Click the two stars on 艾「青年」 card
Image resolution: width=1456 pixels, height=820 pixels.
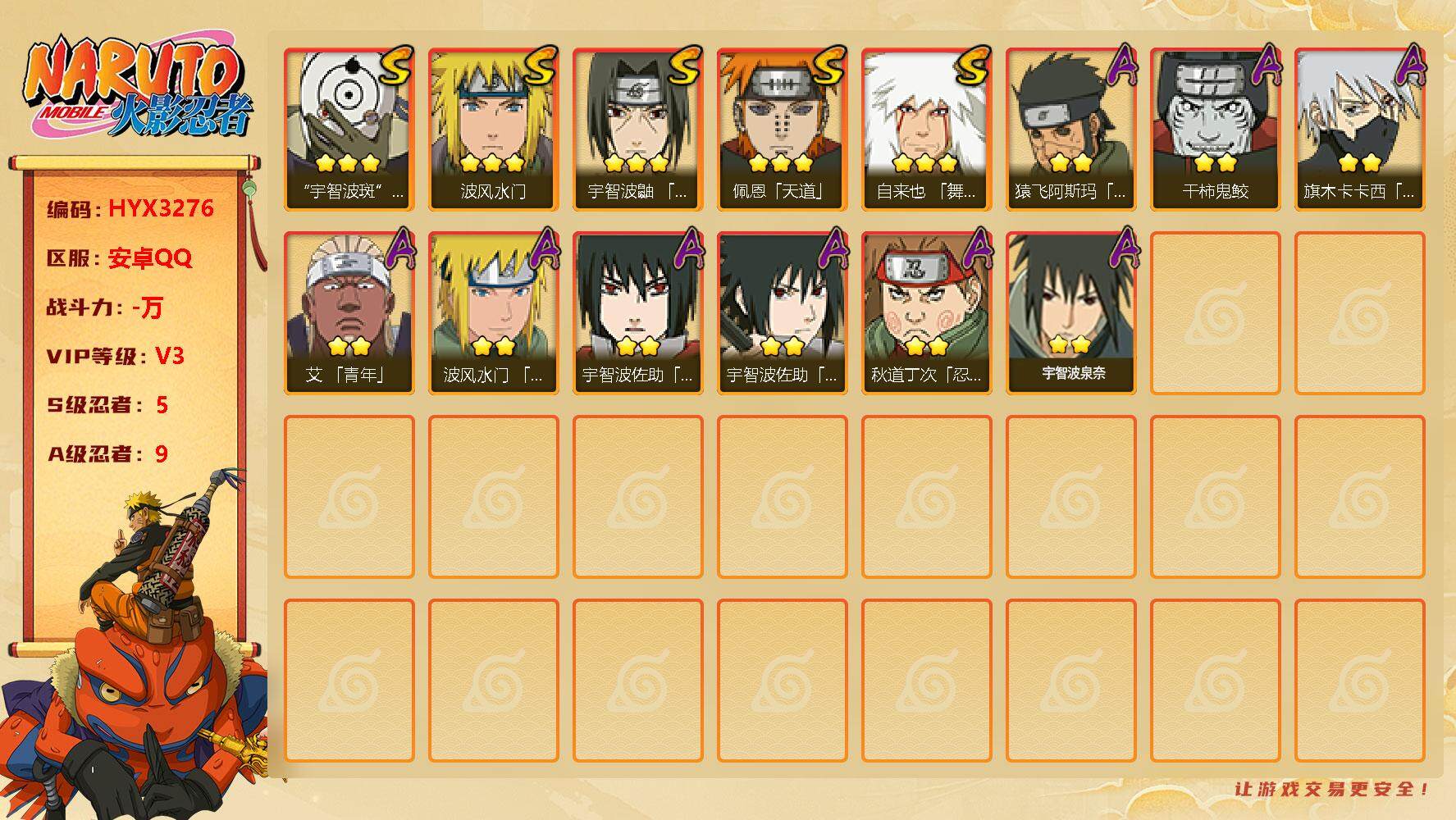[x=349, y=346]
